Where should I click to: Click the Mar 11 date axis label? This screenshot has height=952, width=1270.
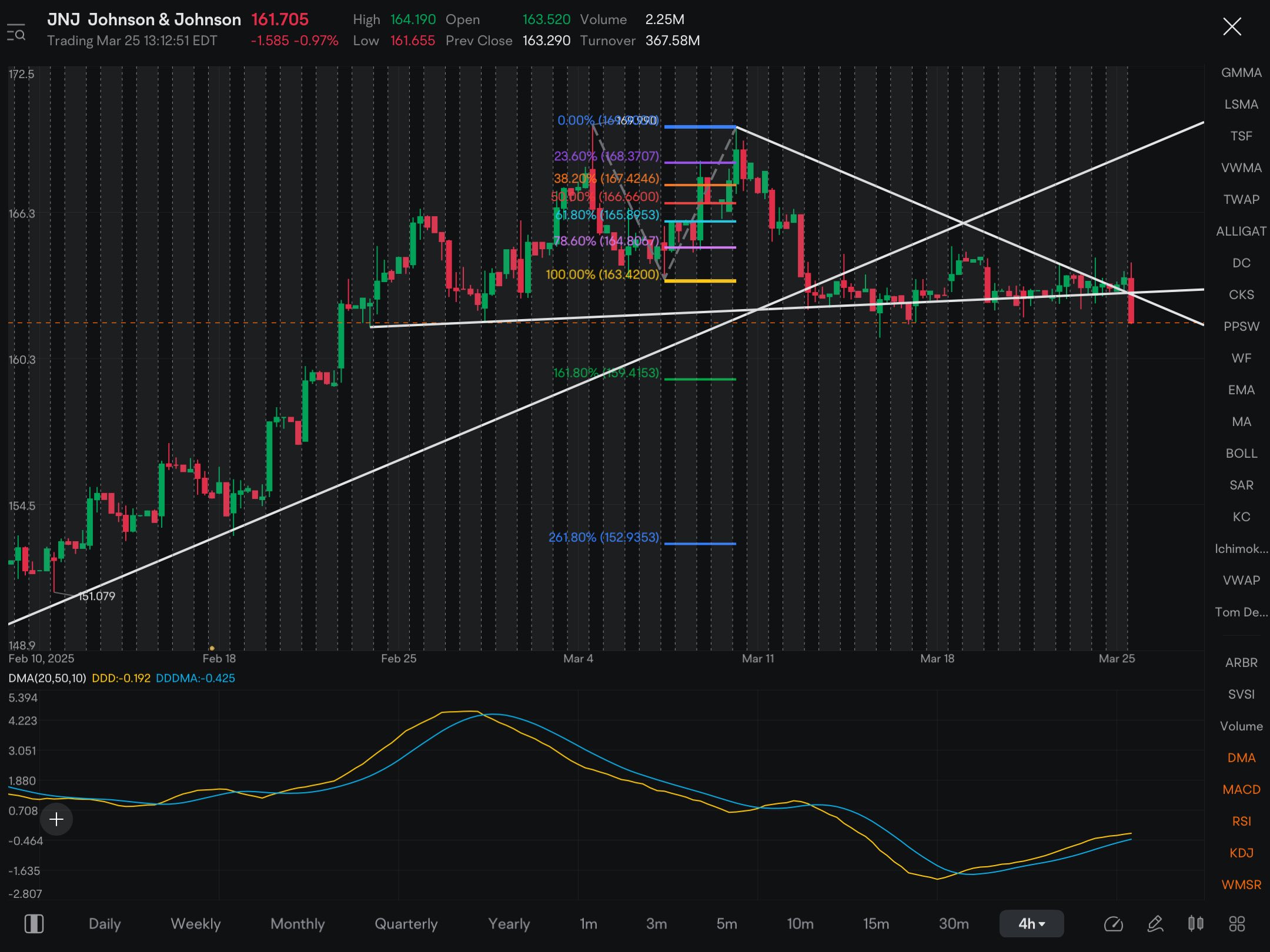pos(758,658)
